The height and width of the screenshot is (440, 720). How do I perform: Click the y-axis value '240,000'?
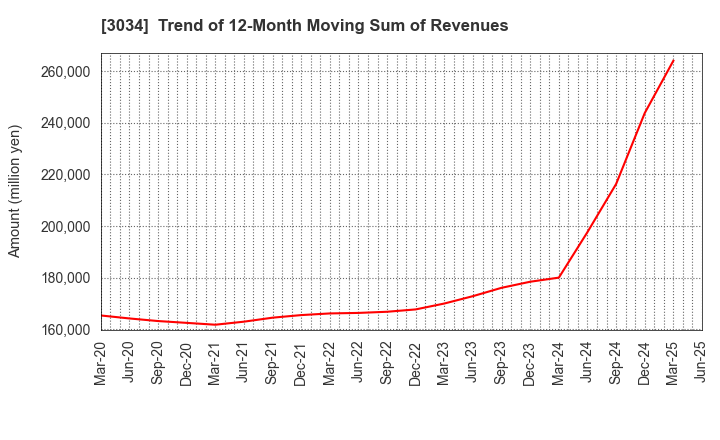(65, 124)
